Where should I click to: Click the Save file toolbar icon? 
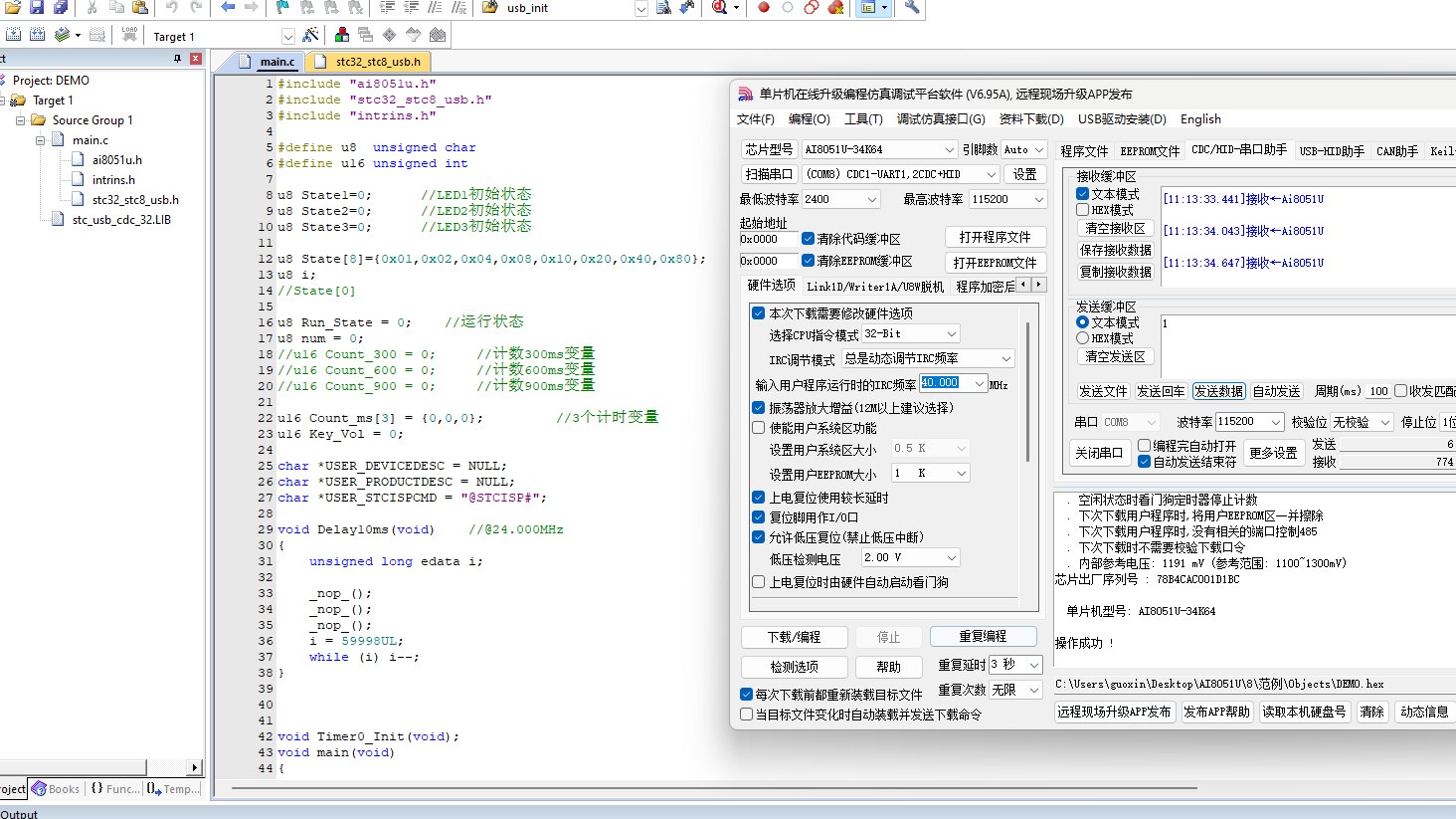coord(37,7)
